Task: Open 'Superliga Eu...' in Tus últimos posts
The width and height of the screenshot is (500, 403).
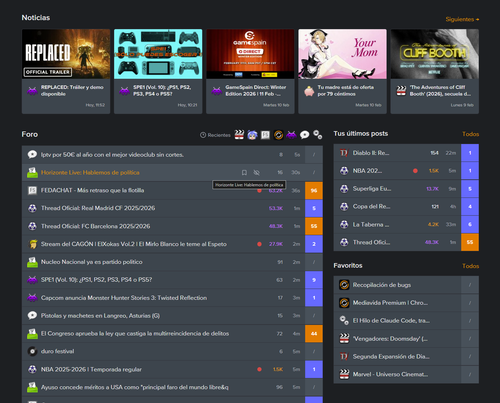Action: point(372,189)
